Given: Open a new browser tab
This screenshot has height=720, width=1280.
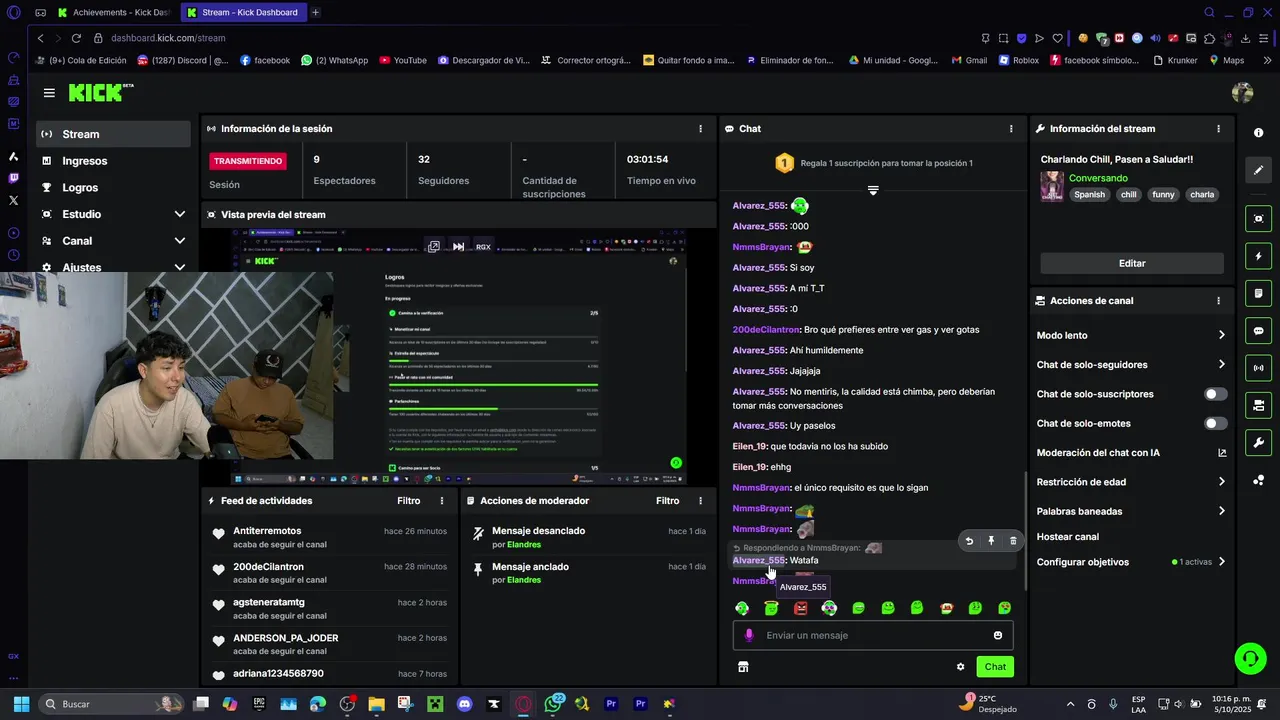Looking at the screenshot, I should pyautogui.click(x=315, y=12).
